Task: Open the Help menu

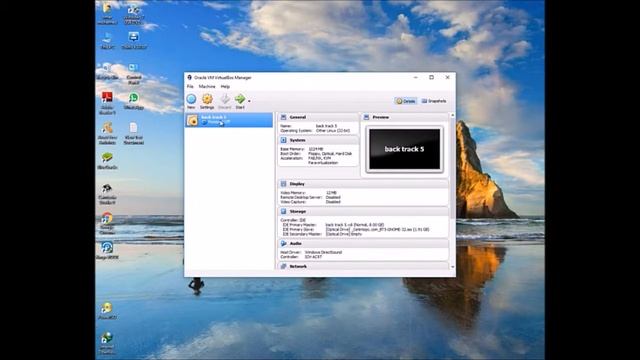Action: (x=225, y=87)
